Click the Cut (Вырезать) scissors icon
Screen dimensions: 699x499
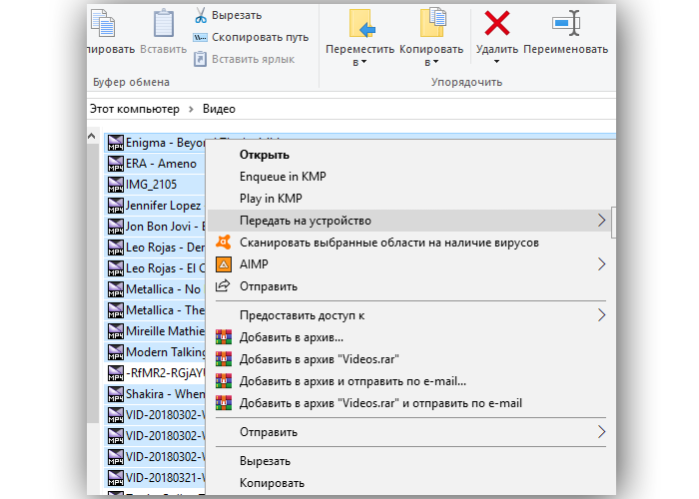tap(201, 15)
